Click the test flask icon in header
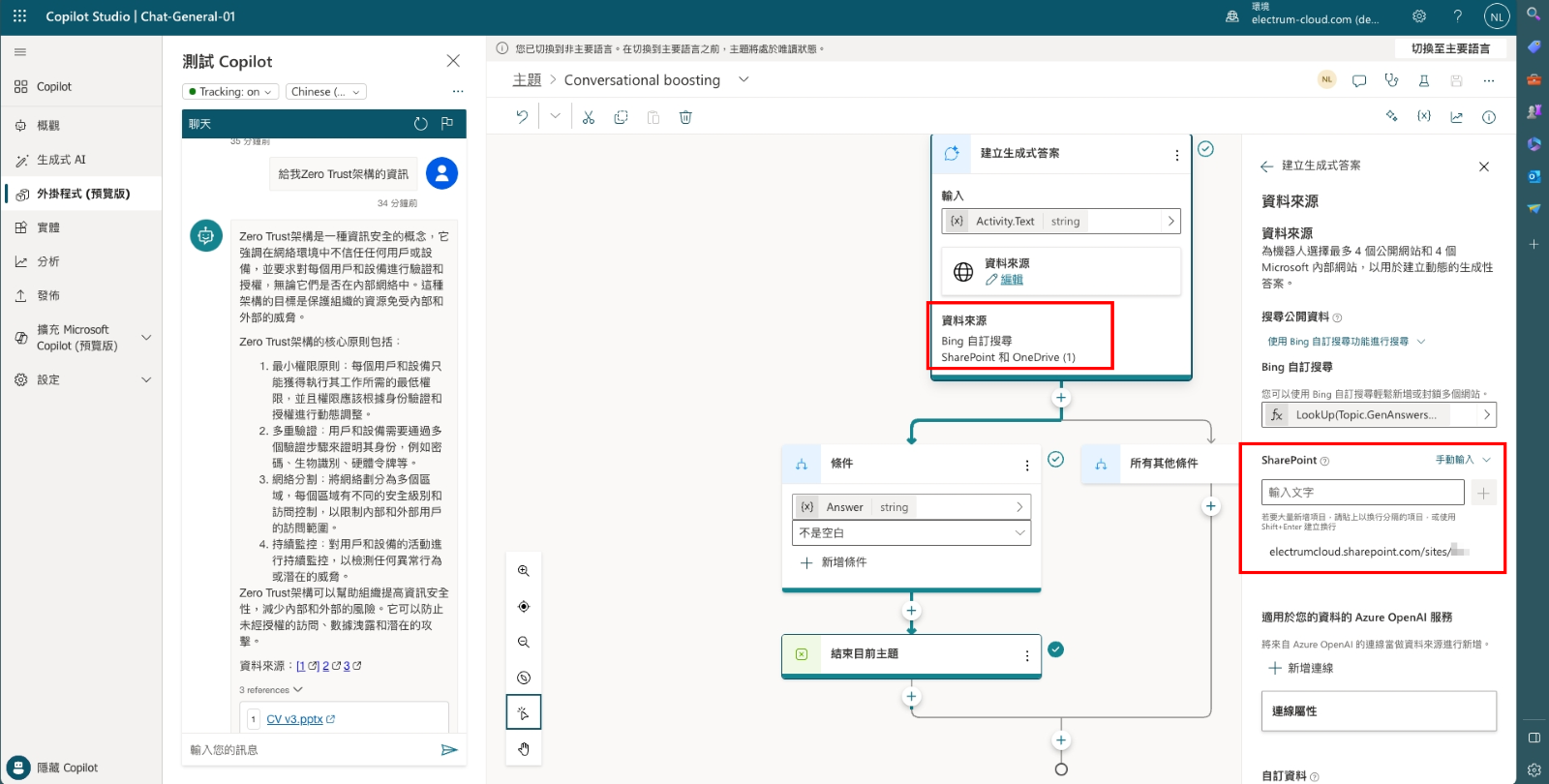 pyautogui.click(x=1424, y=80)
